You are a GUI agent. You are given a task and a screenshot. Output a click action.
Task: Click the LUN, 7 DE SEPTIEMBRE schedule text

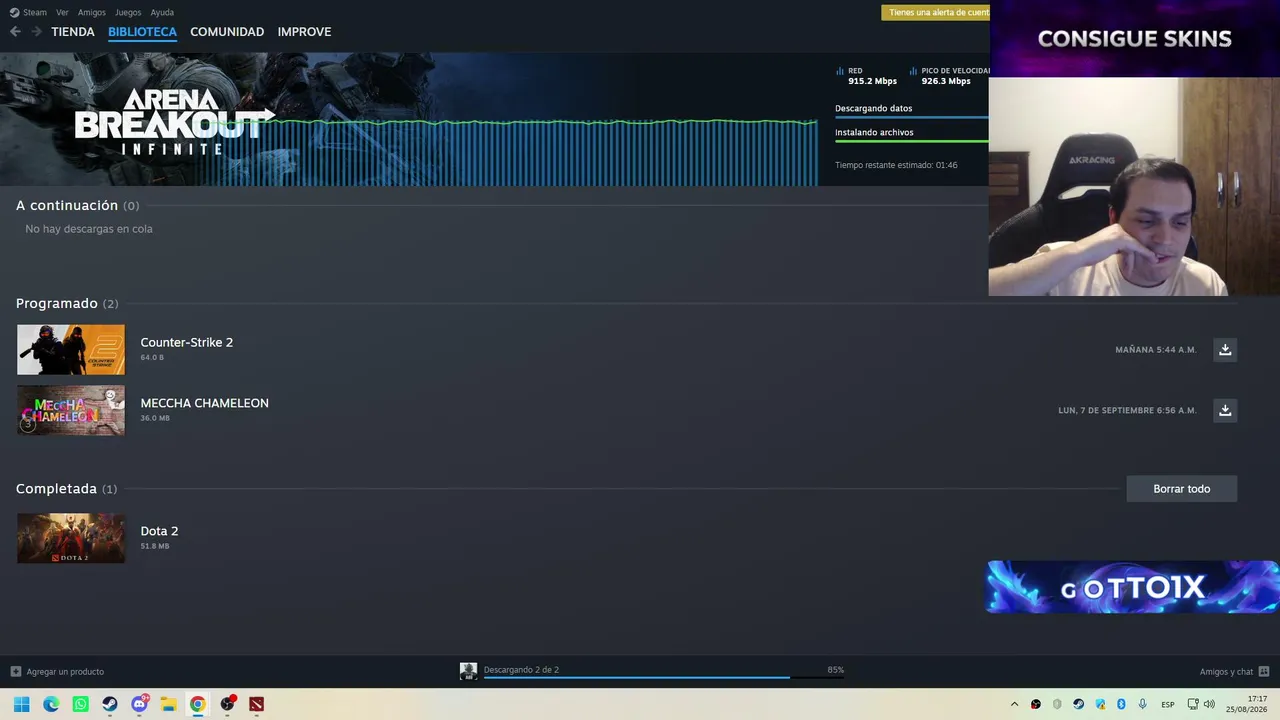[1127, 411]
